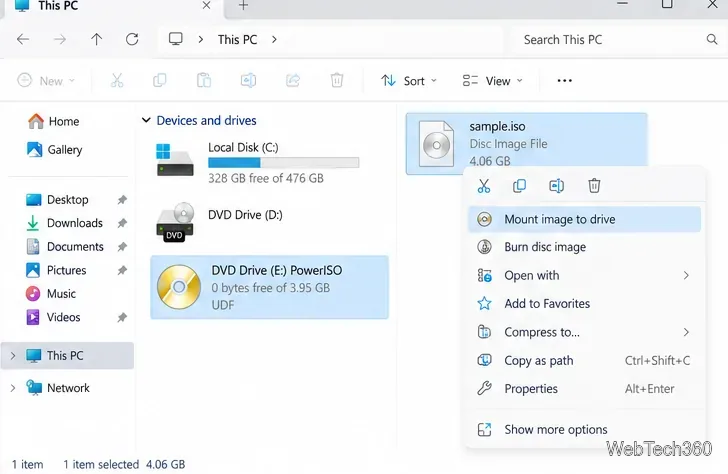Open the View dropdown menu
728x474 pixels.
coord(493,81)
